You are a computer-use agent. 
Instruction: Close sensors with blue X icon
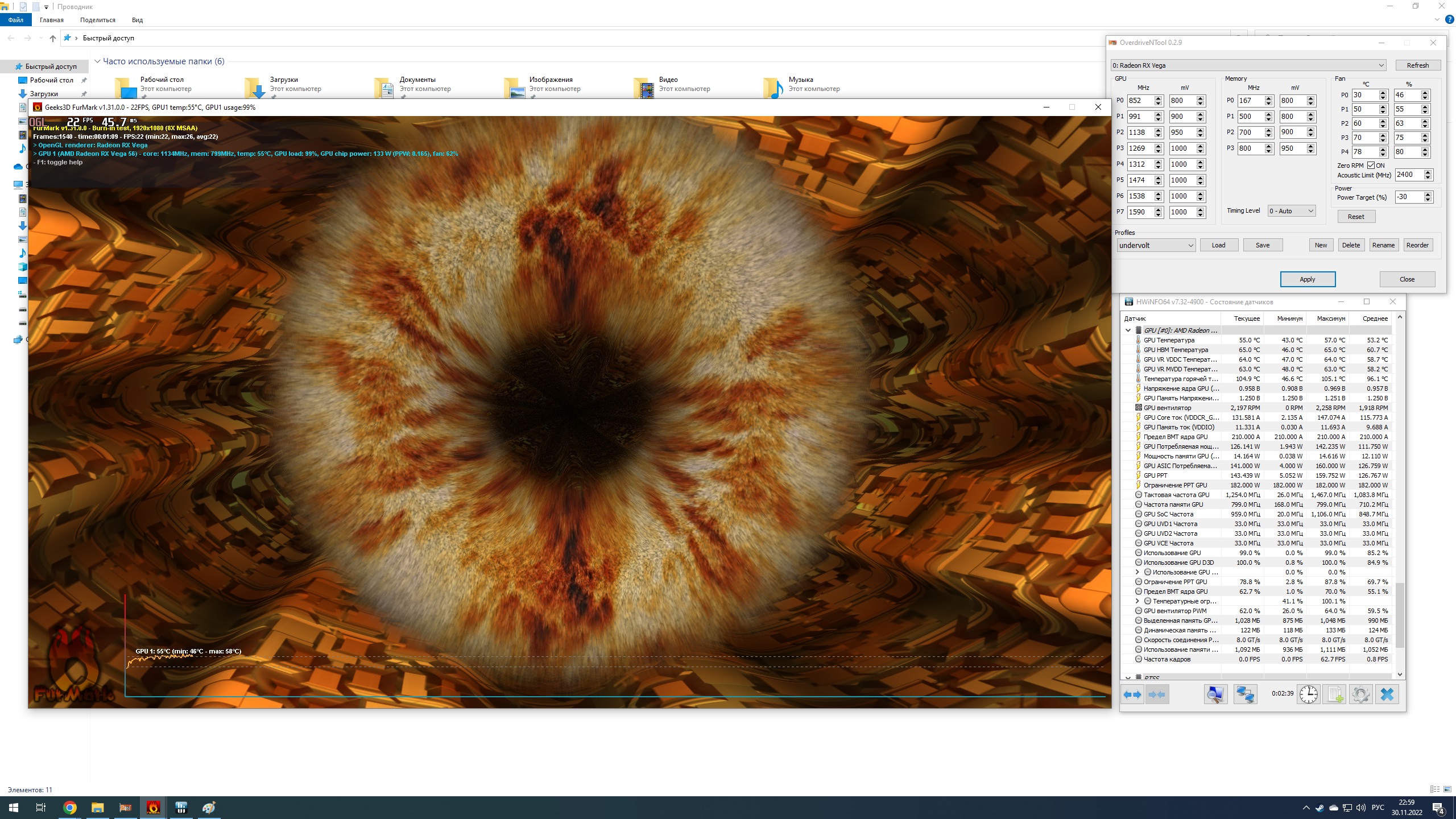click(1387, 694)
